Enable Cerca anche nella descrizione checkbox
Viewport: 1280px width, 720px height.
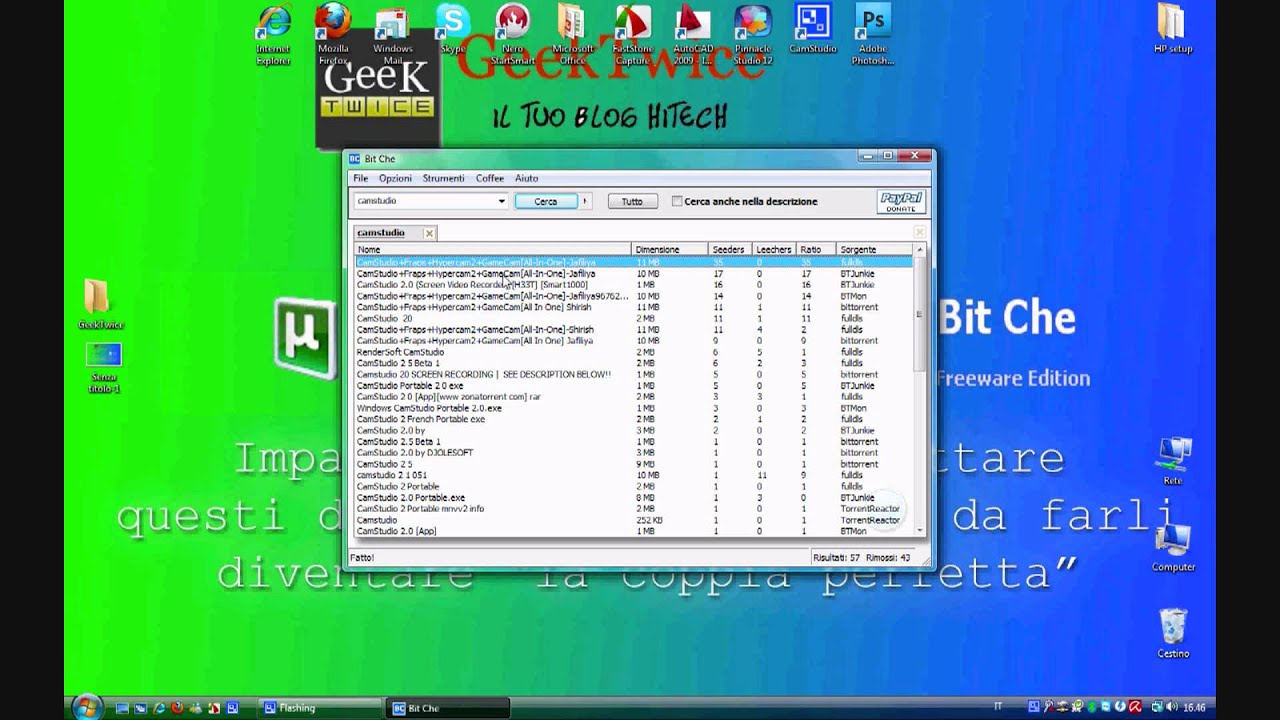677,201
